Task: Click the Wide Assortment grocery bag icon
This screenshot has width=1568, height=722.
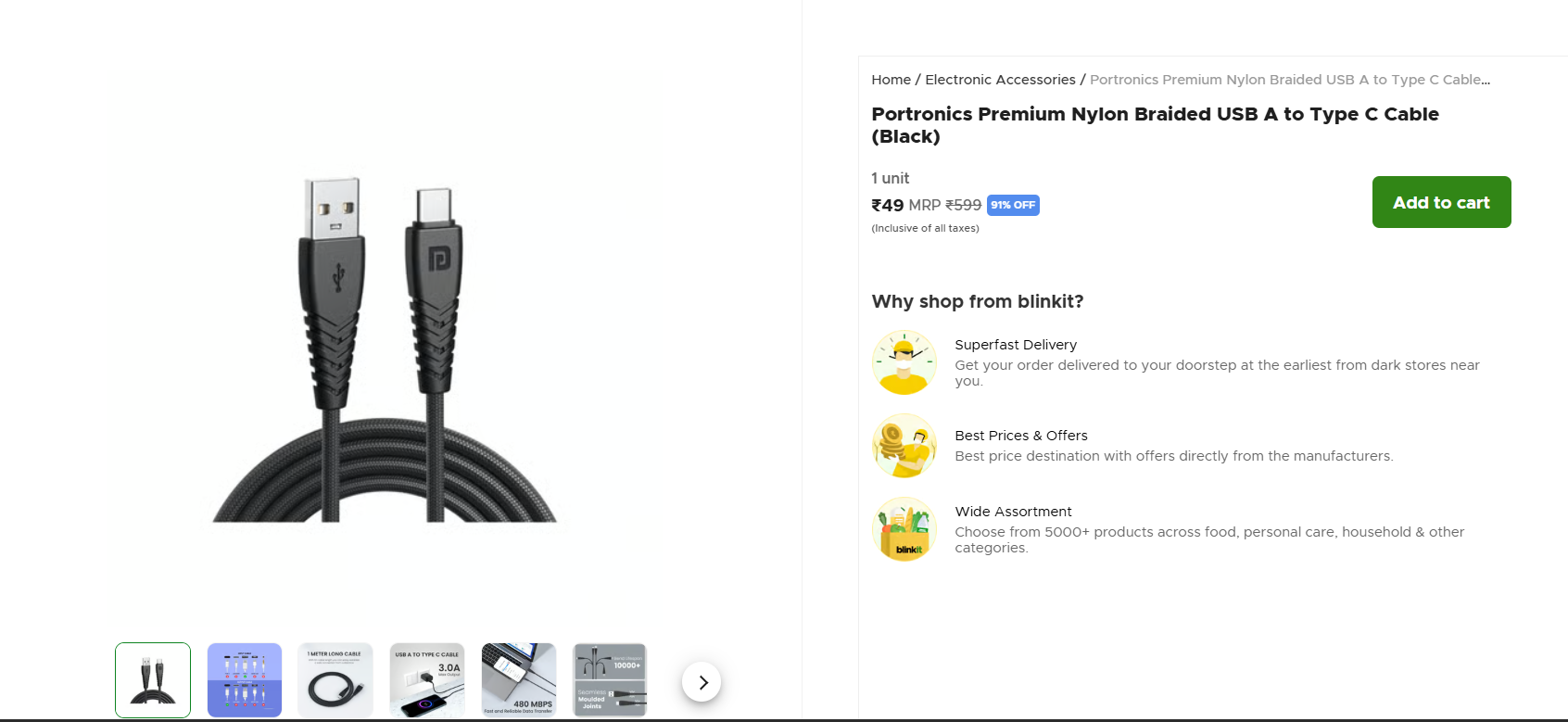Action: (904, 529)
